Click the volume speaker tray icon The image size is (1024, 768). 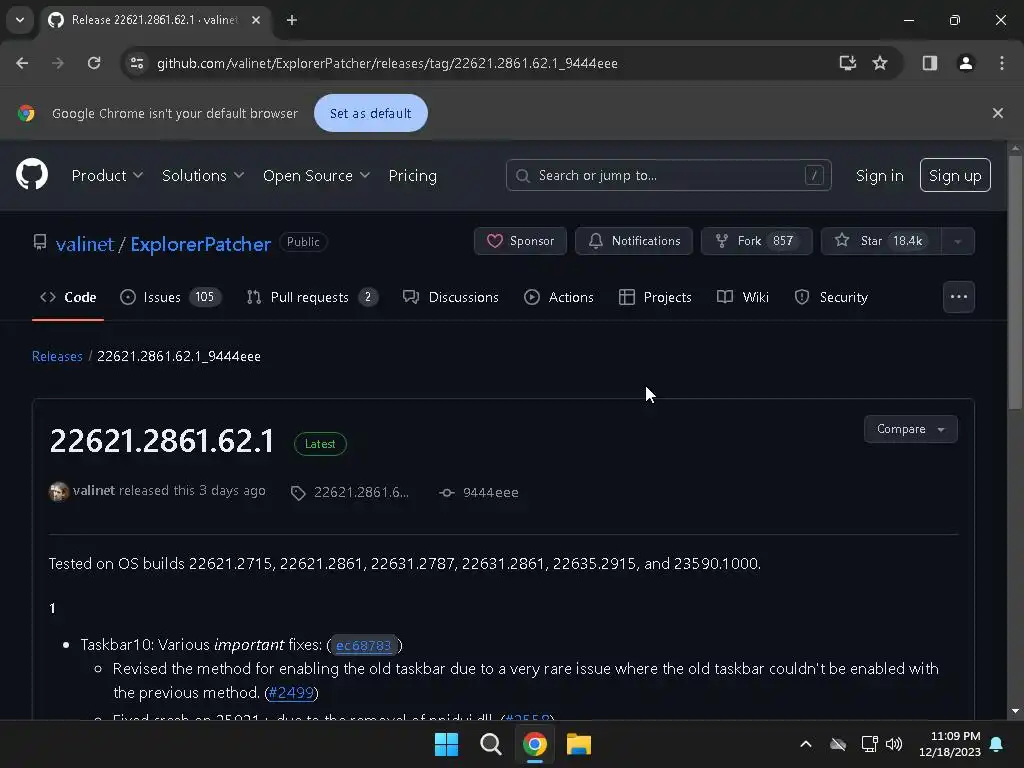pos(894,744)
